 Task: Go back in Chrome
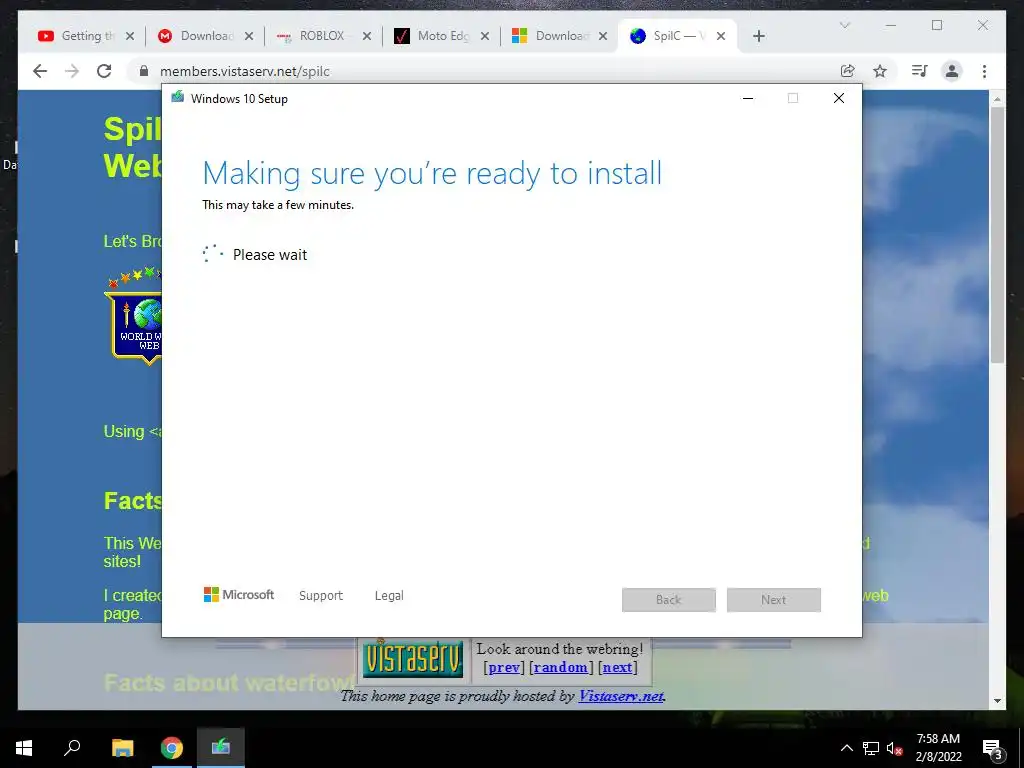[x=40, y=71]
